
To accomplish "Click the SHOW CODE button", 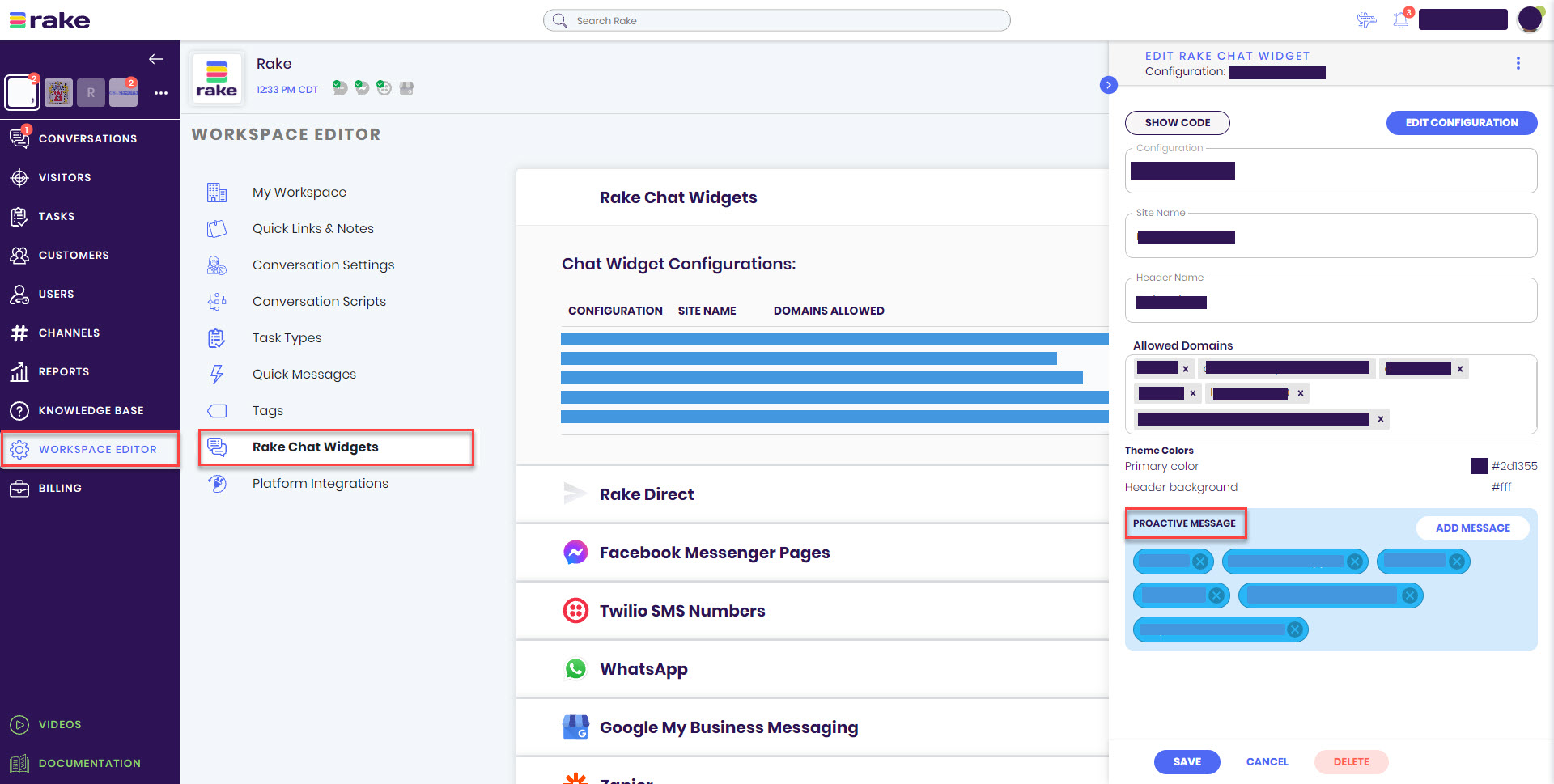I will (1178, 123).
